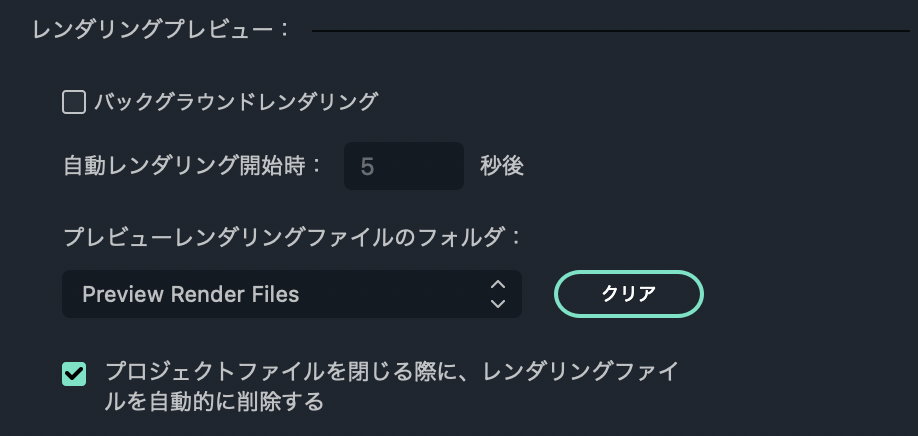This screenshot has height=436, width=918.
Task: Click the プレビューレンダリングファイルのフォルダ label
Action: 292,238
